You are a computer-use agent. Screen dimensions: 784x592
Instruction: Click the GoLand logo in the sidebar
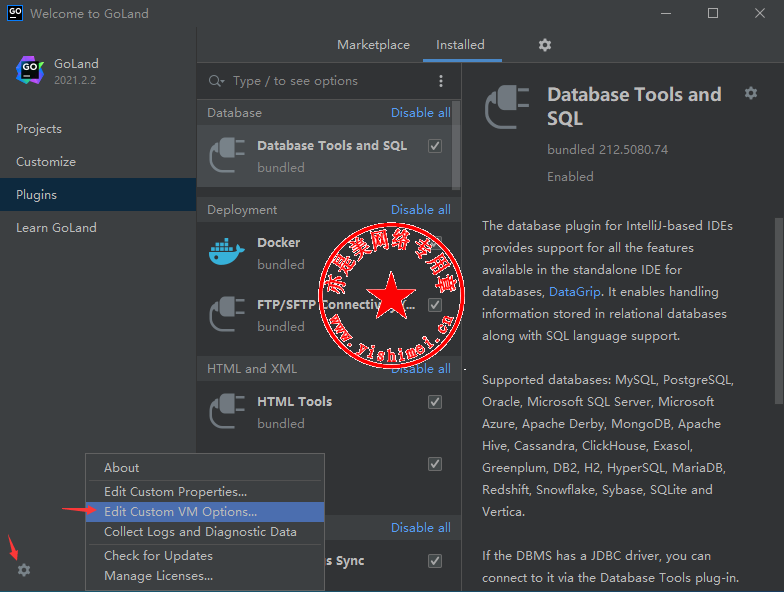[30, 70]
